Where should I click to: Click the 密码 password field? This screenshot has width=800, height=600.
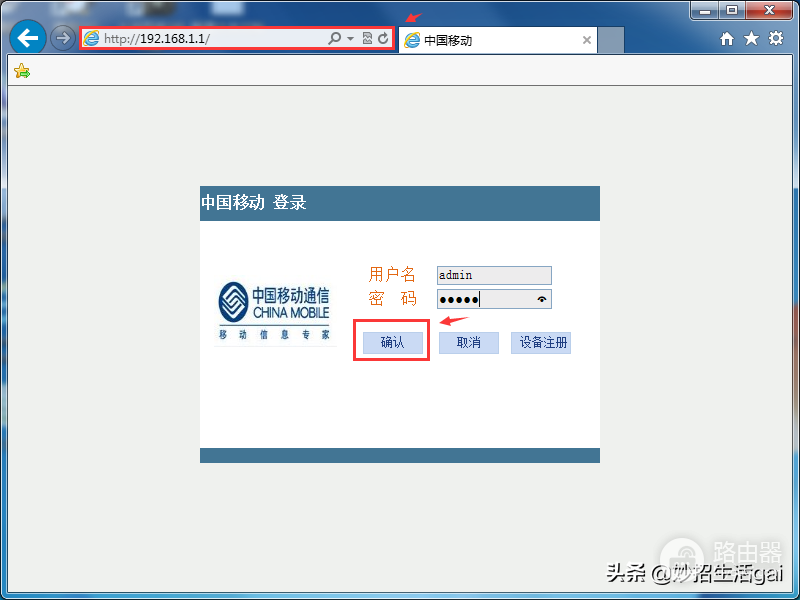[494, 299]
